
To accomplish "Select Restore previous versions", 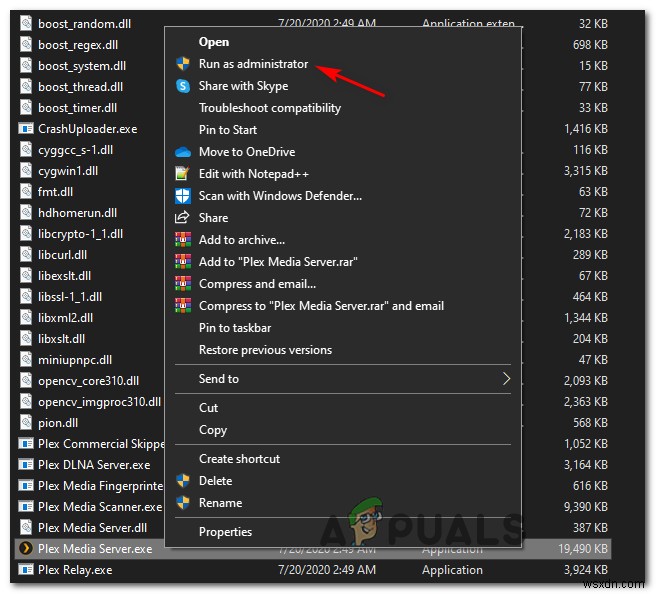I will pos(265,350).
